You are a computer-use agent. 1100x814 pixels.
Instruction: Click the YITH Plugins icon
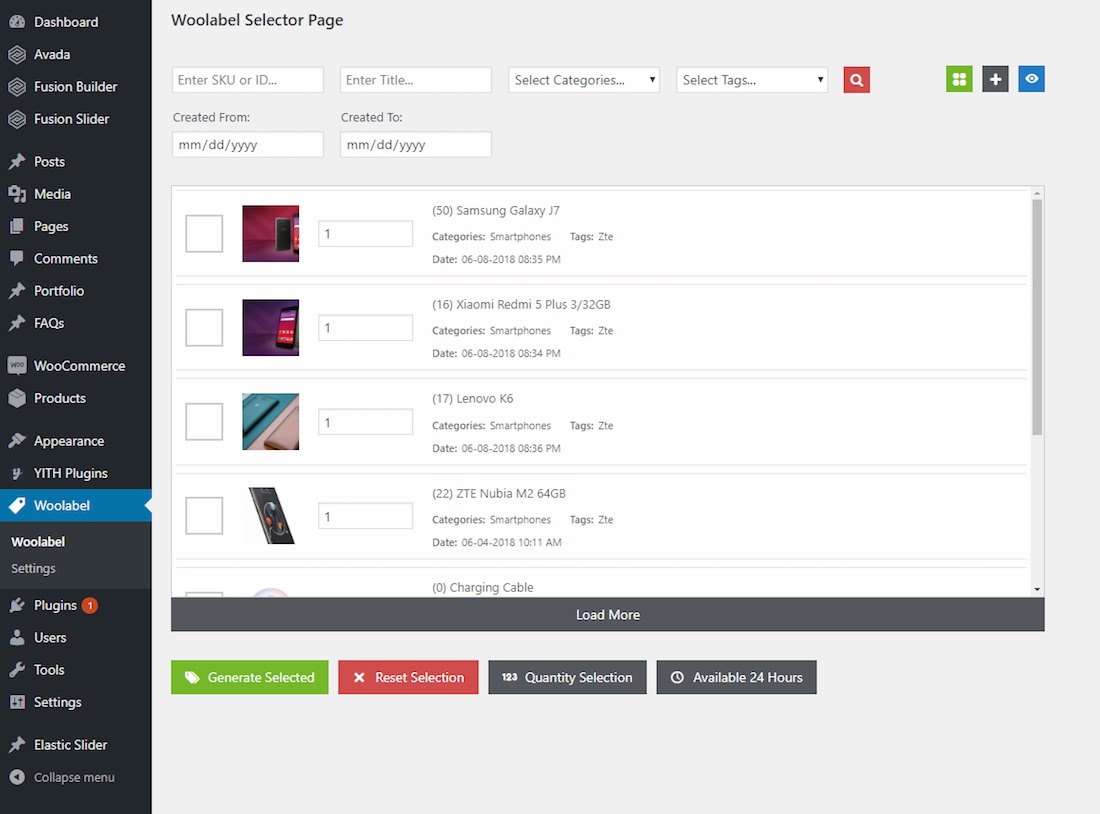point(17,473)
